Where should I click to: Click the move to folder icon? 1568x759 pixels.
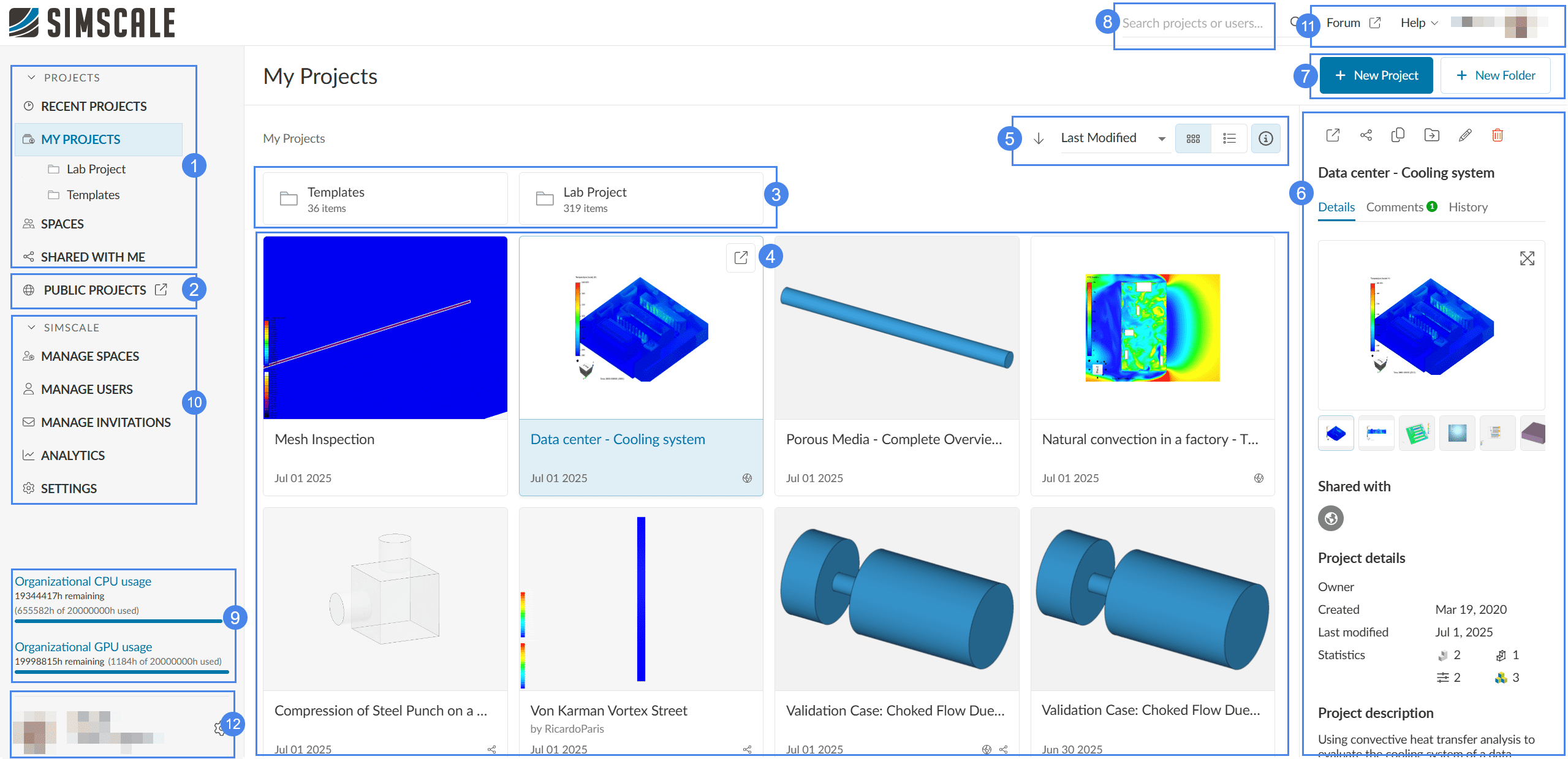point(1431,135)
